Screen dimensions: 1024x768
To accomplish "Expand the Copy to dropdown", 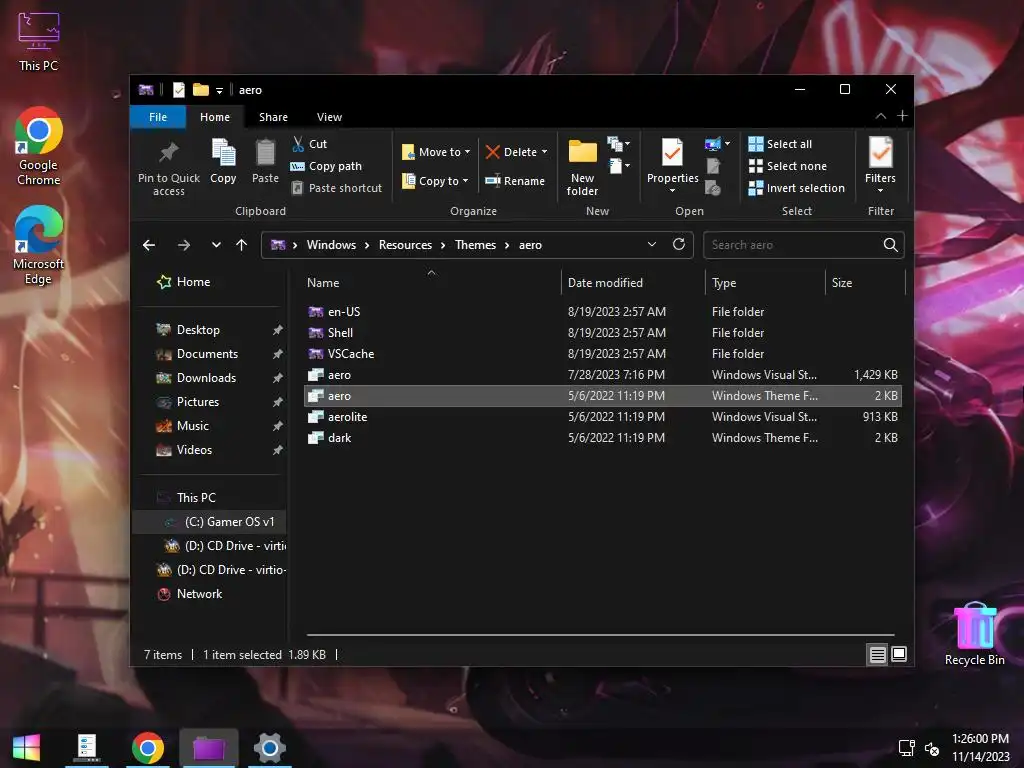I will click(466, 181).
